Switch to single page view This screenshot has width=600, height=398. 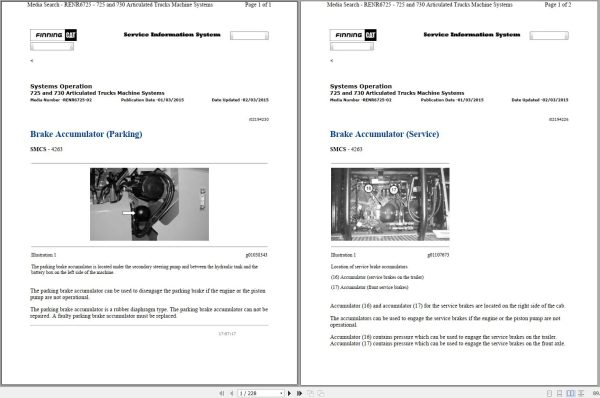pyautogui.click(x=549, y=393)
